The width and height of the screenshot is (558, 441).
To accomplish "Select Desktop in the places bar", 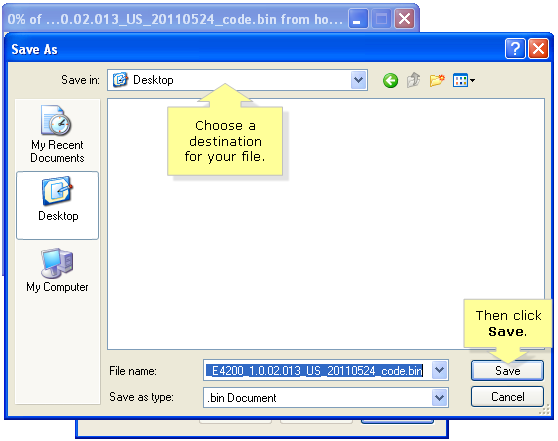I will pos(57,205).
